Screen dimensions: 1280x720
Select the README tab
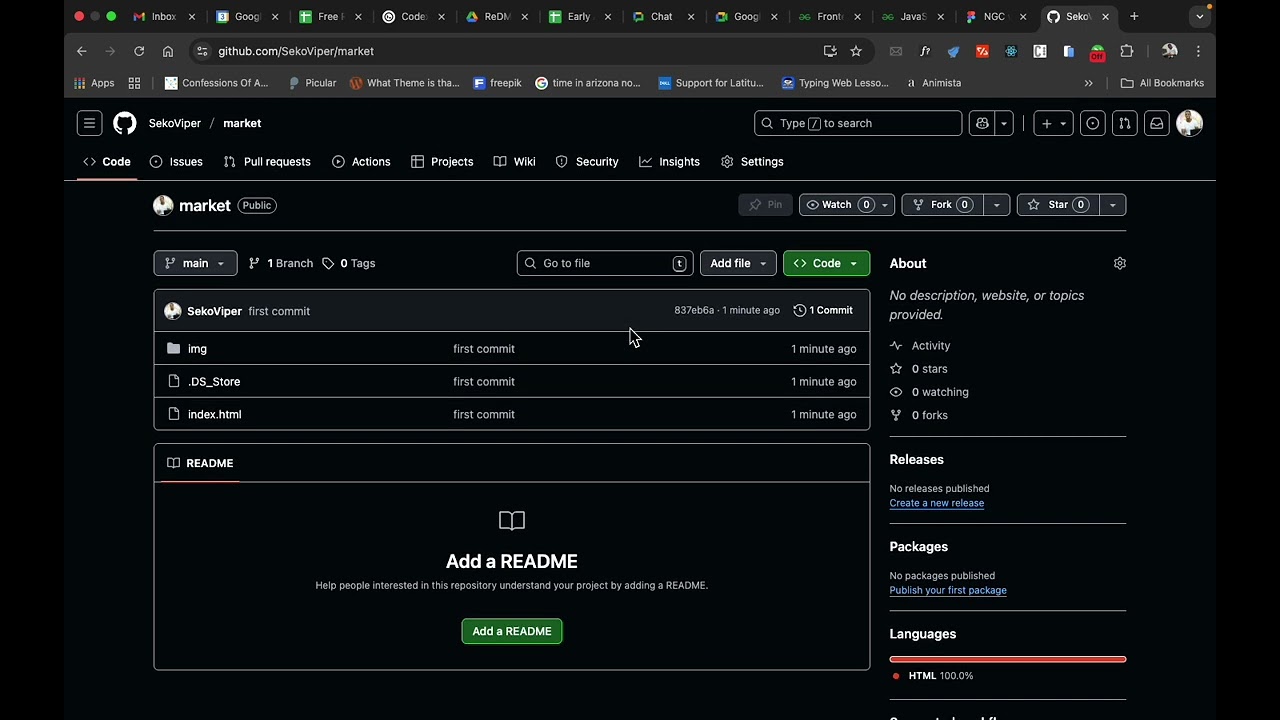(x=200, y=463)
